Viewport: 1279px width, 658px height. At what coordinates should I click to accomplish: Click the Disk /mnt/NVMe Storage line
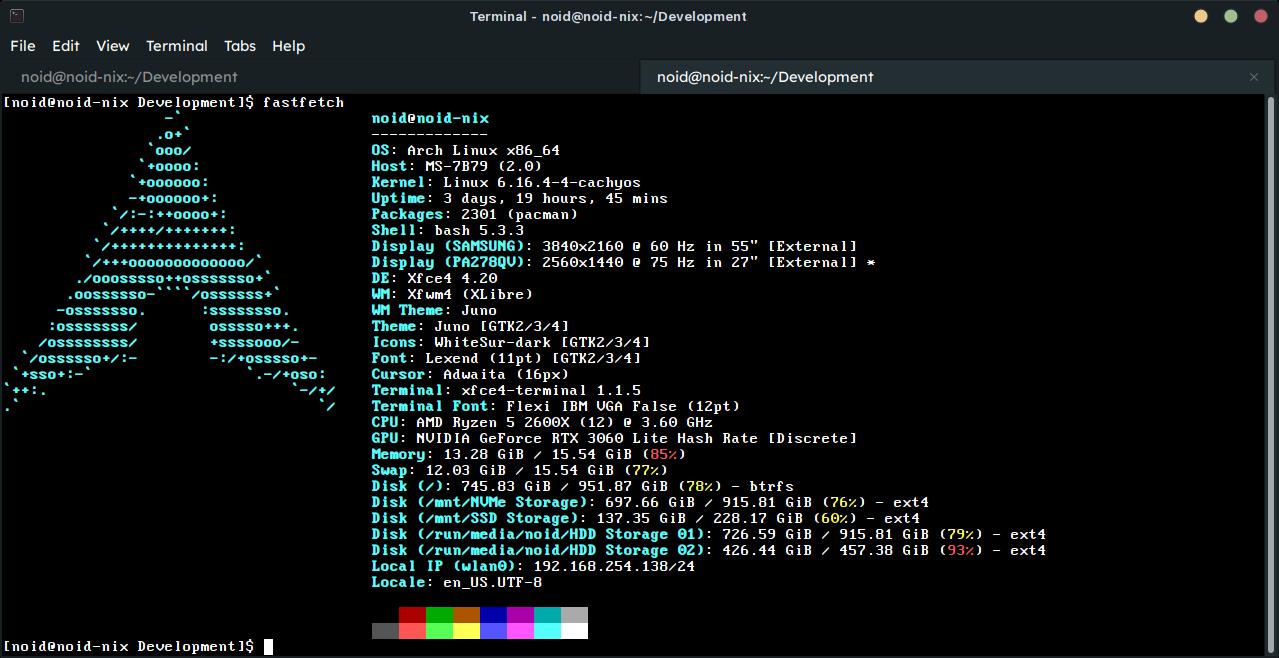coord(650,502)
